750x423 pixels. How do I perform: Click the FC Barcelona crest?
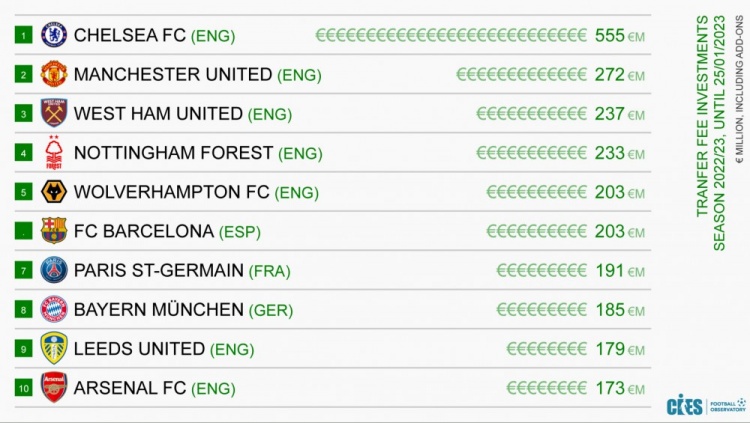click(54, 231)
